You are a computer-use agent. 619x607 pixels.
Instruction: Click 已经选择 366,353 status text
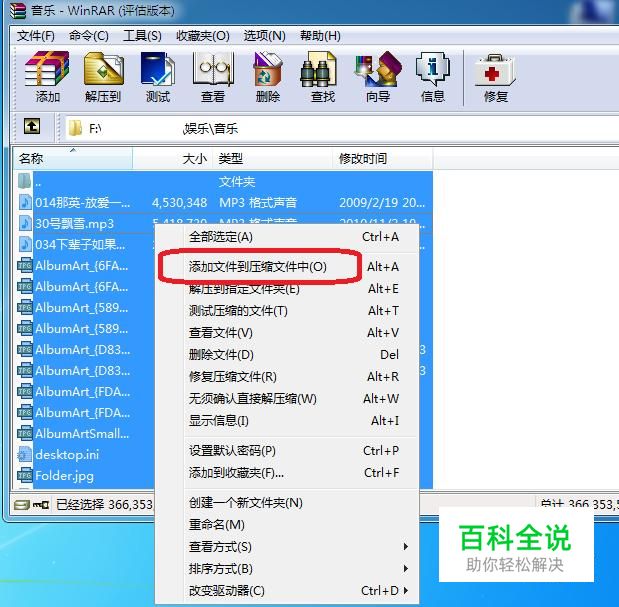pos(104,504)
